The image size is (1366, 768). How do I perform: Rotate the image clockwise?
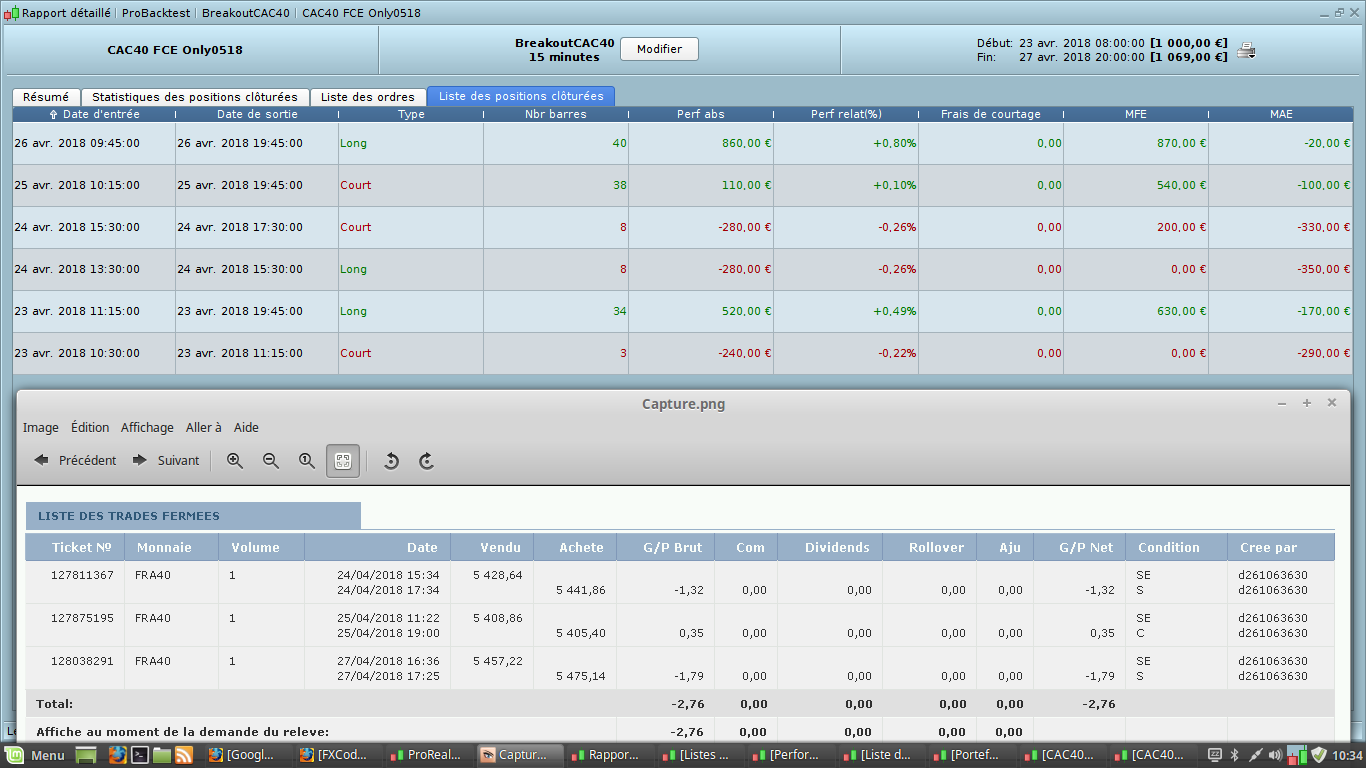click(x=426, y=461)
